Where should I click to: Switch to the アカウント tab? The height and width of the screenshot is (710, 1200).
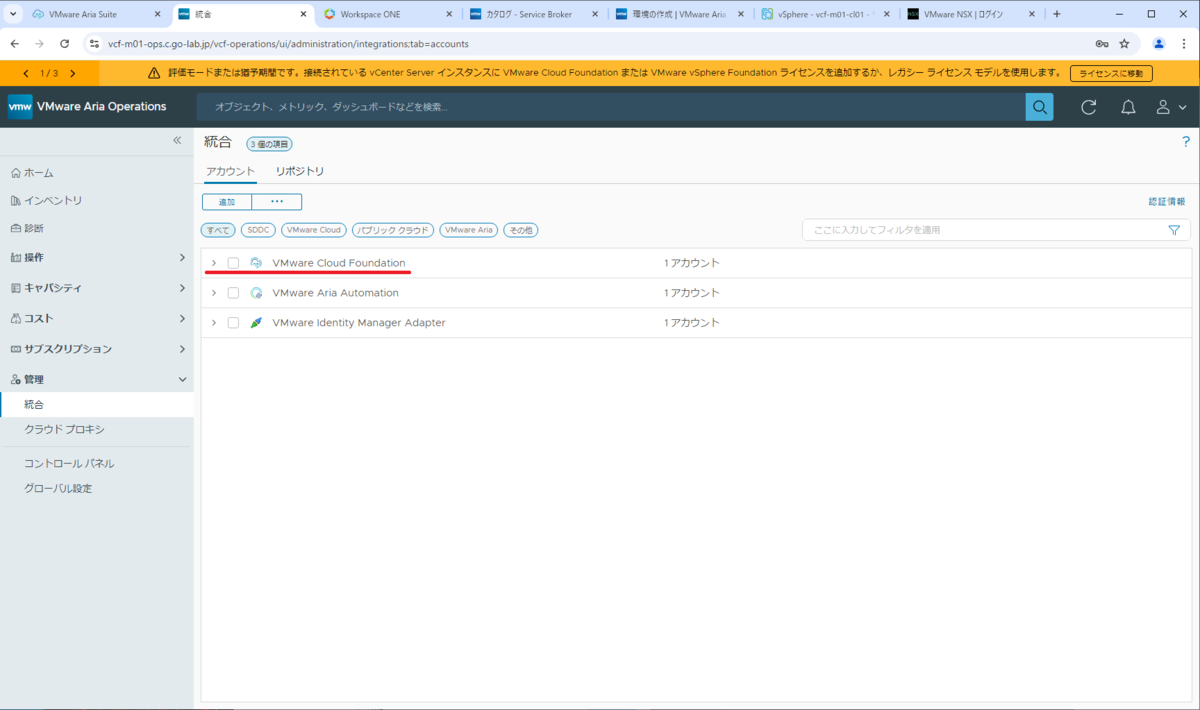point(230,171)
